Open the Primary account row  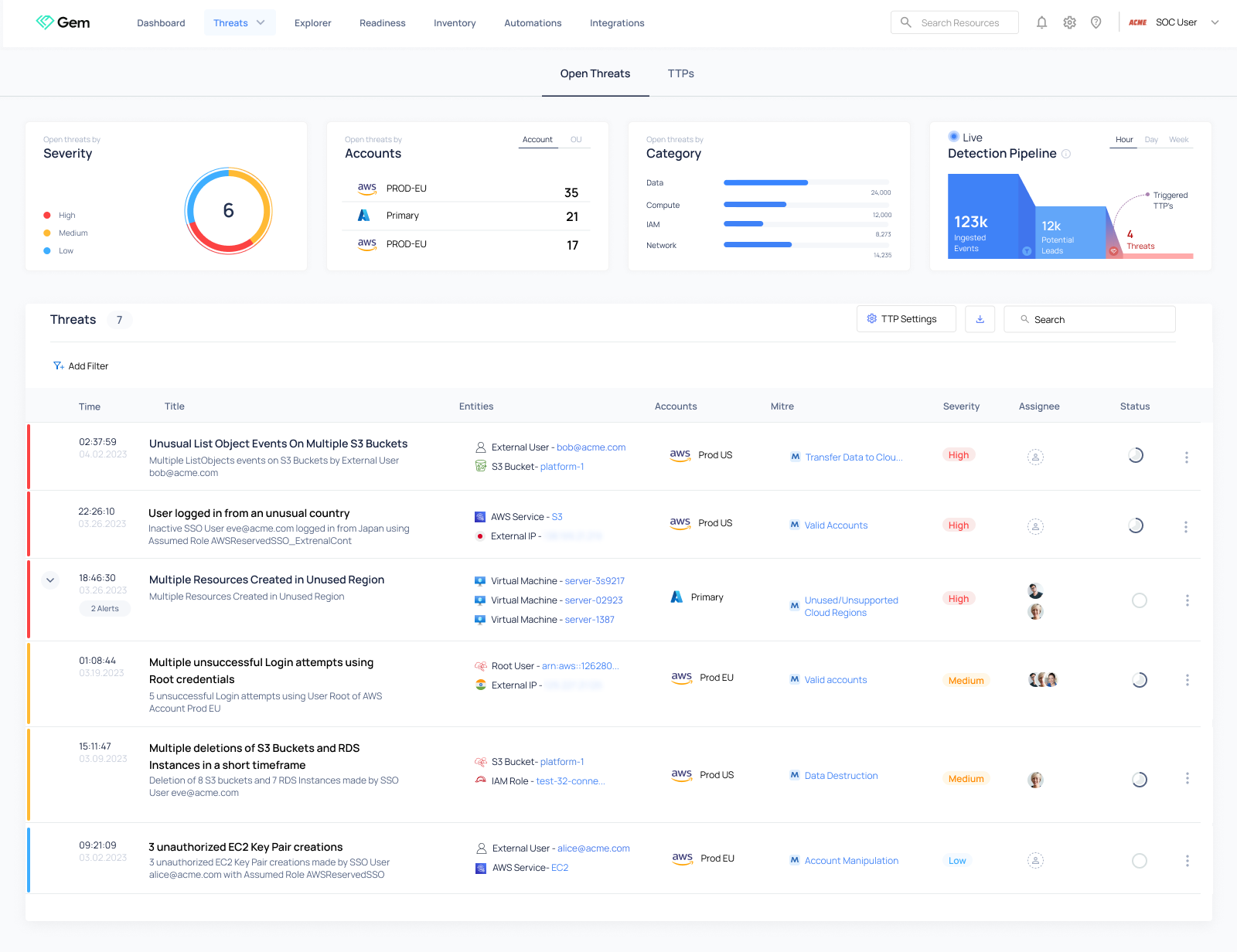(468, 216)
